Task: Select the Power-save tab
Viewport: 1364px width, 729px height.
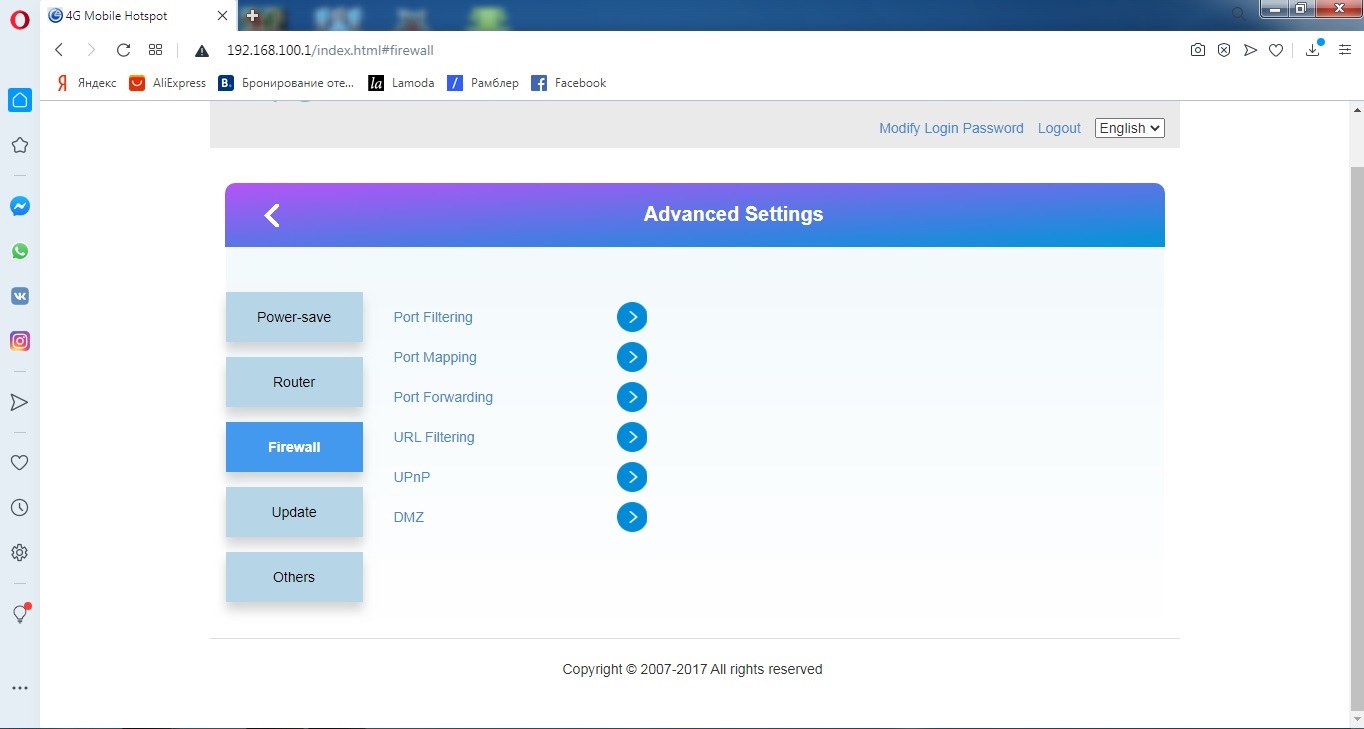Action: [x=294, y=317]
